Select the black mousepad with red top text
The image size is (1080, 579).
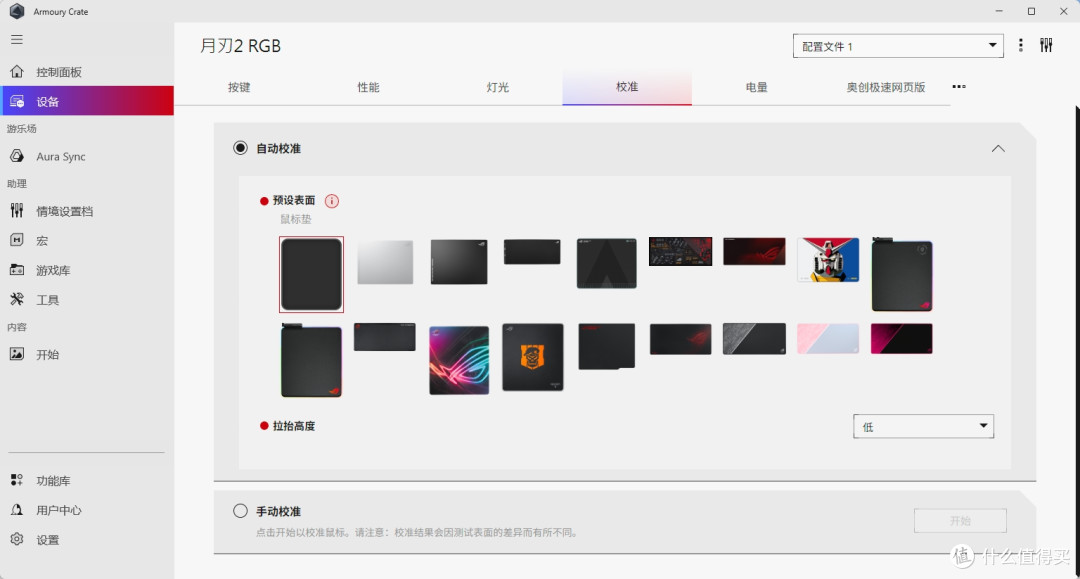pos(607,346)
